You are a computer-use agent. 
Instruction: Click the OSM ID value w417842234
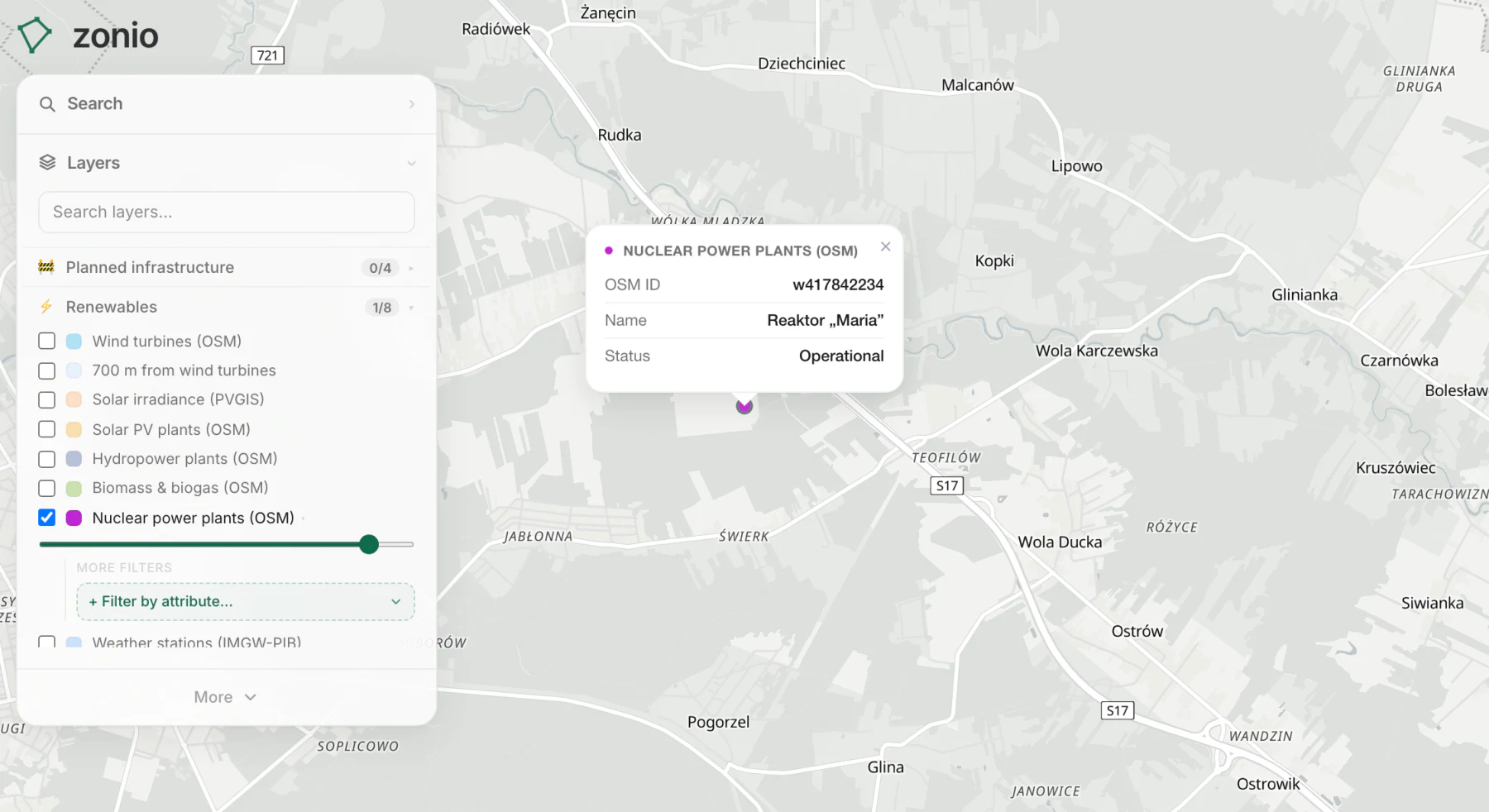coord(838,284)
